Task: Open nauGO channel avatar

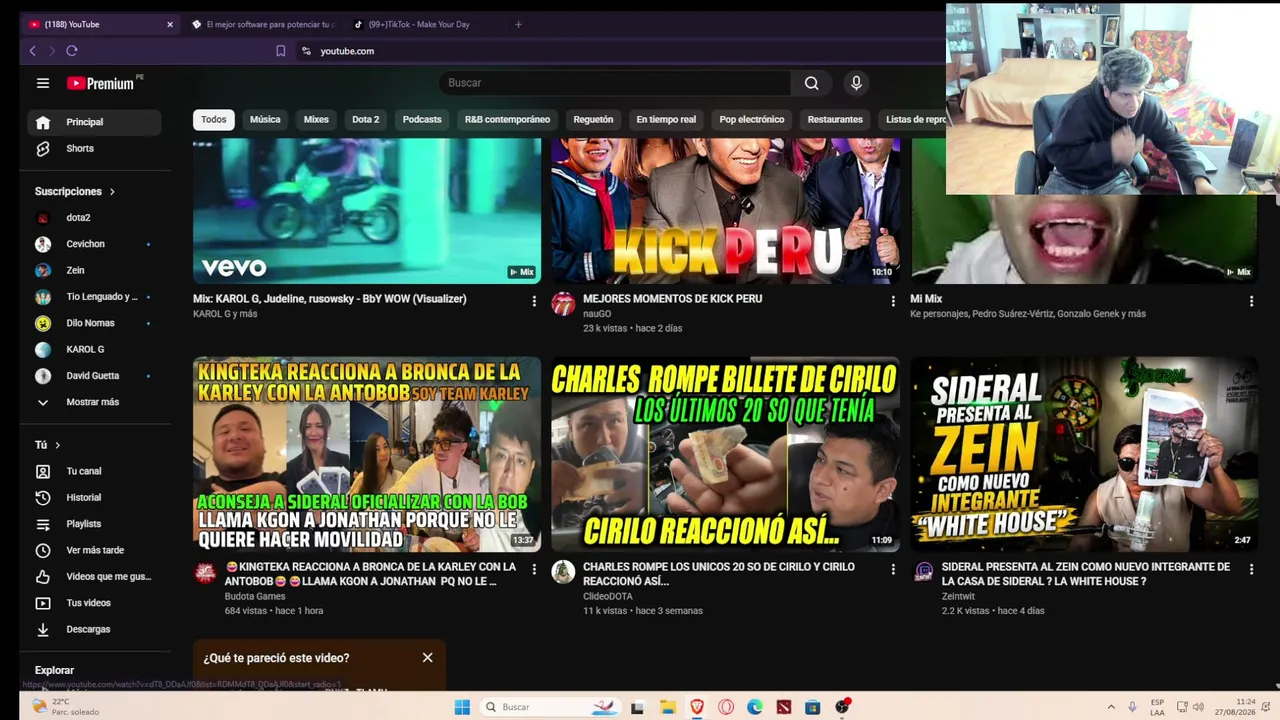Action: (564, 304)
